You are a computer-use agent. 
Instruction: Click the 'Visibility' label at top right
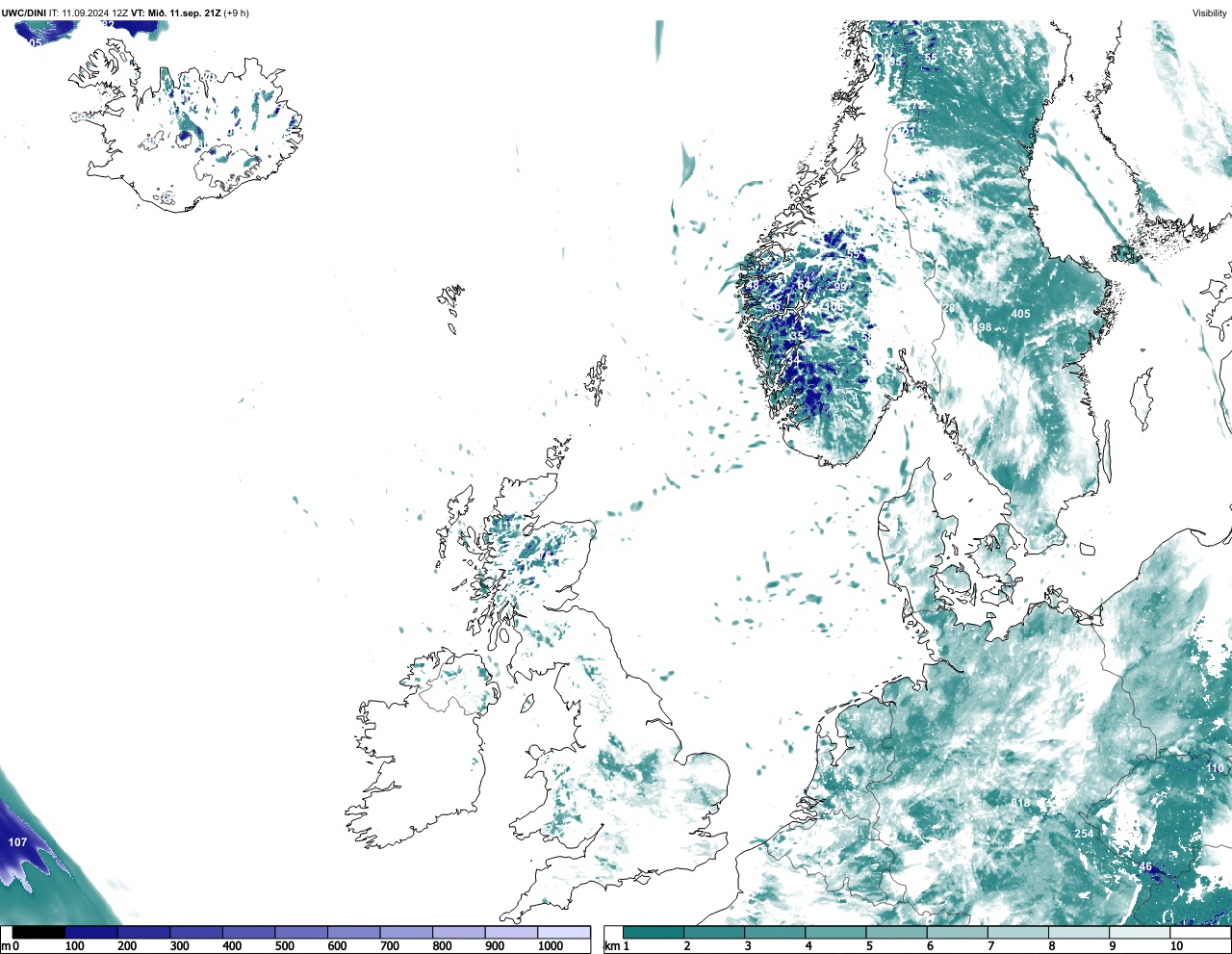tap(1209, 13)
